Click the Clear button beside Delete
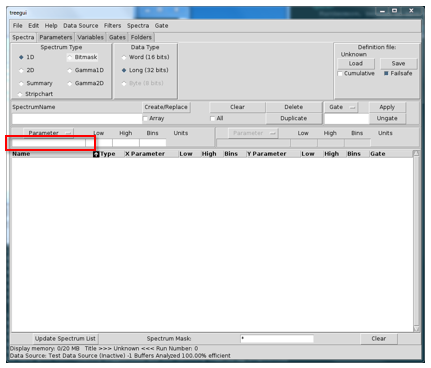The image size is (431, 368). [x=237, y=107]
